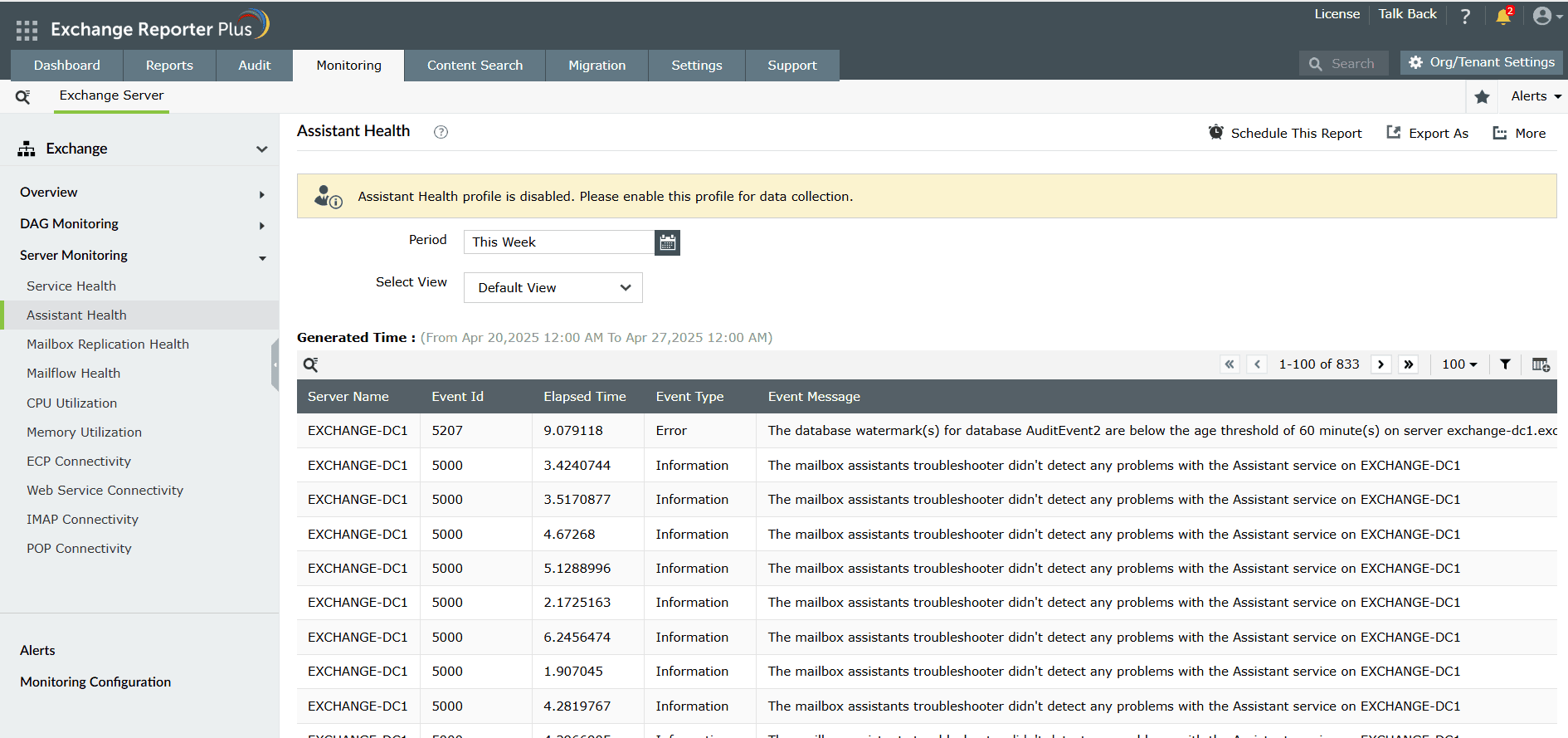Click the Assistant Health help icon
The image size is (1568, 738).
click(x=441, y=132)
